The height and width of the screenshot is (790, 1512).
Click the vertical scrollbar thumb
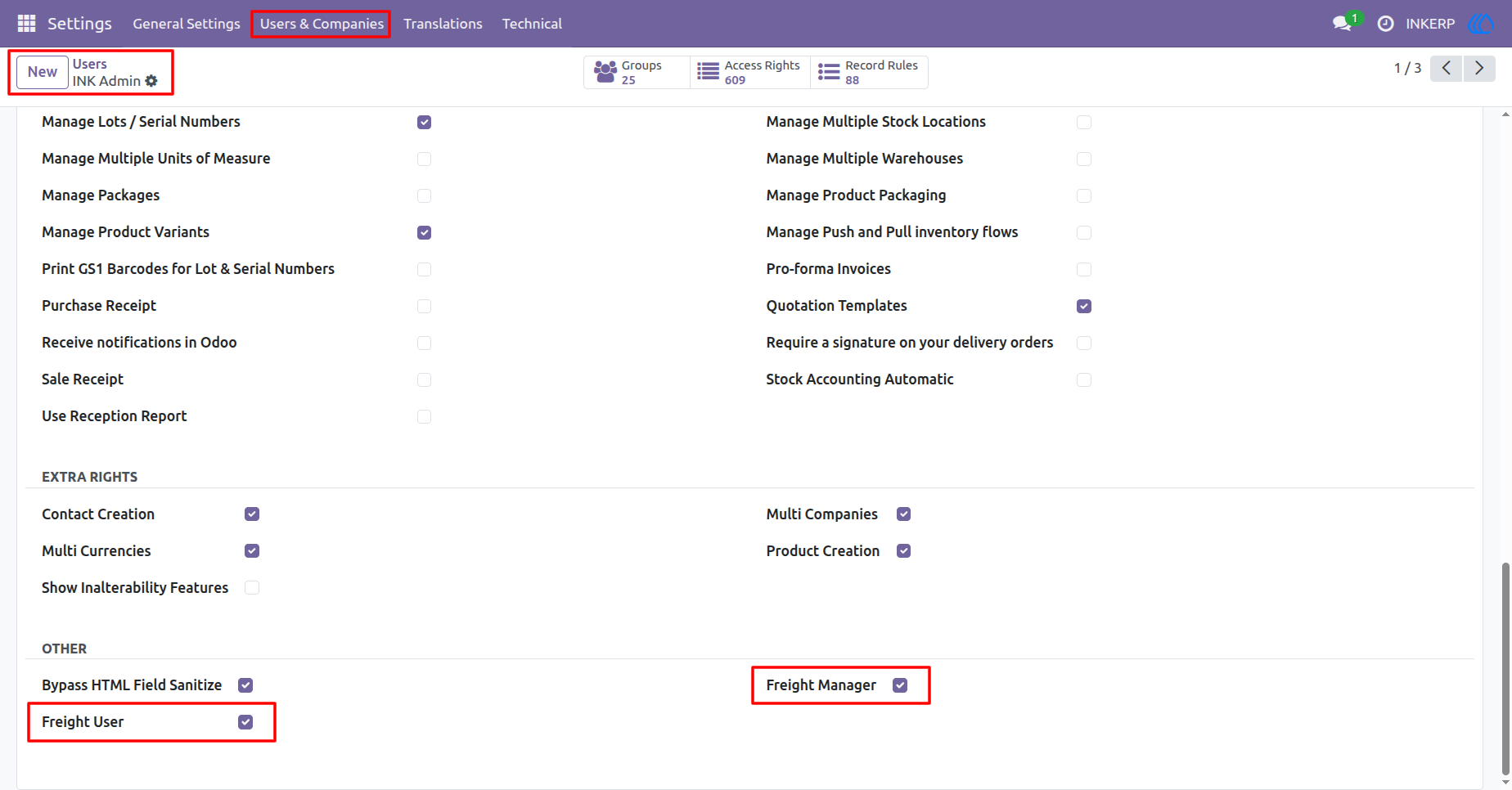pyautogui.click(x=1505, y=668)
